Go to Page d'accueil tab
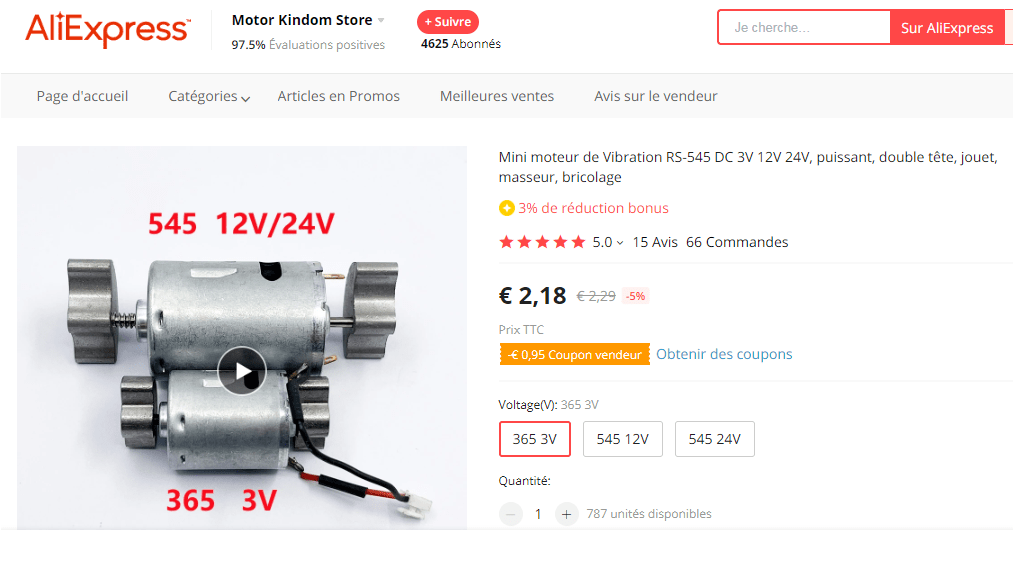 point(82,96)
